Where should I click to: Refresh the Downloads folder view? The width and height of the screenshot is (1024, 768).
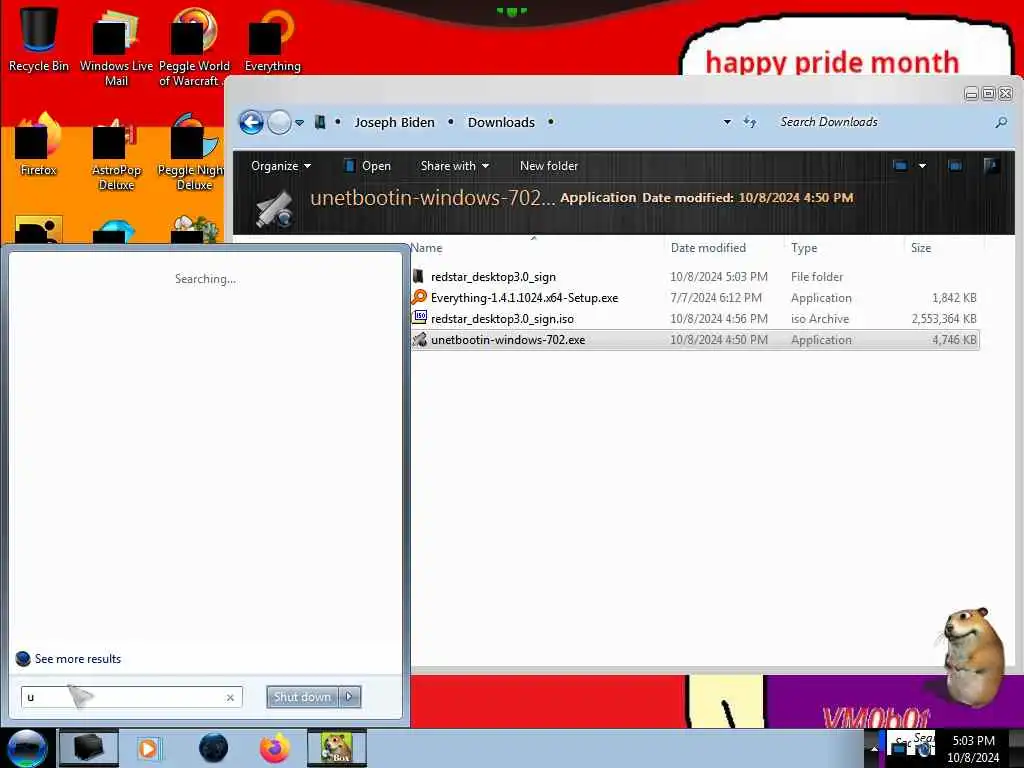(750, 122)
